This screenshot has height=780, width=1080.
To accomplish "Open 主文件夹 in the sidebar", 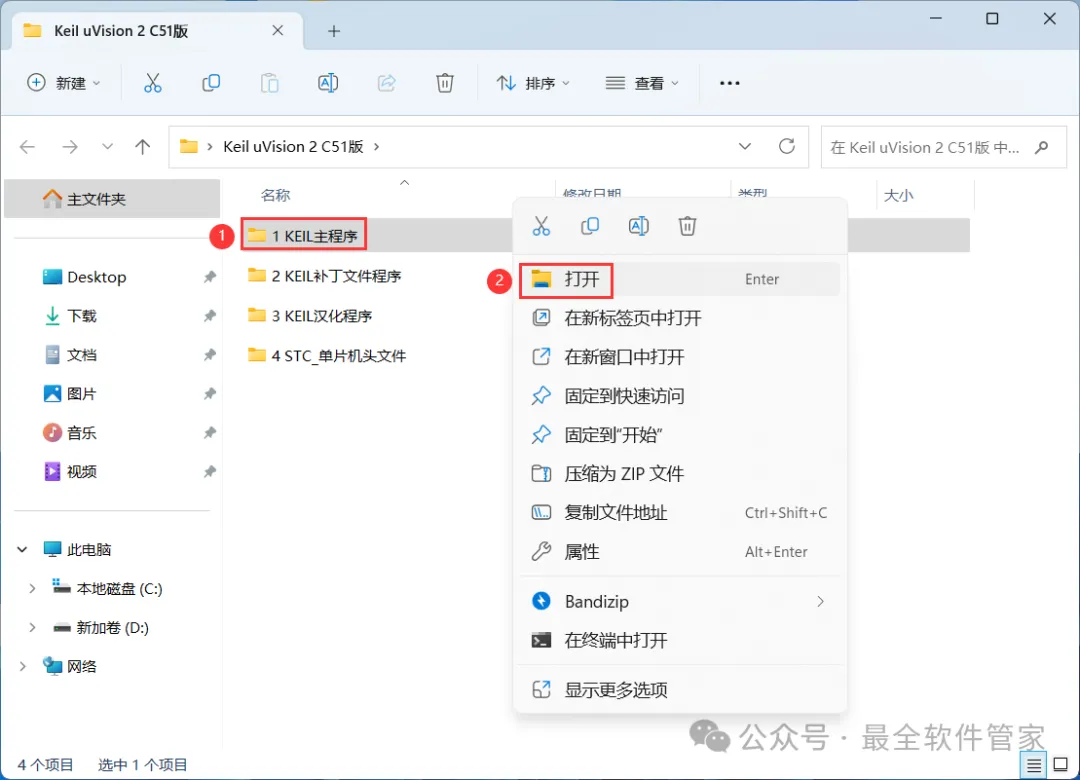I will coord(112,199).
